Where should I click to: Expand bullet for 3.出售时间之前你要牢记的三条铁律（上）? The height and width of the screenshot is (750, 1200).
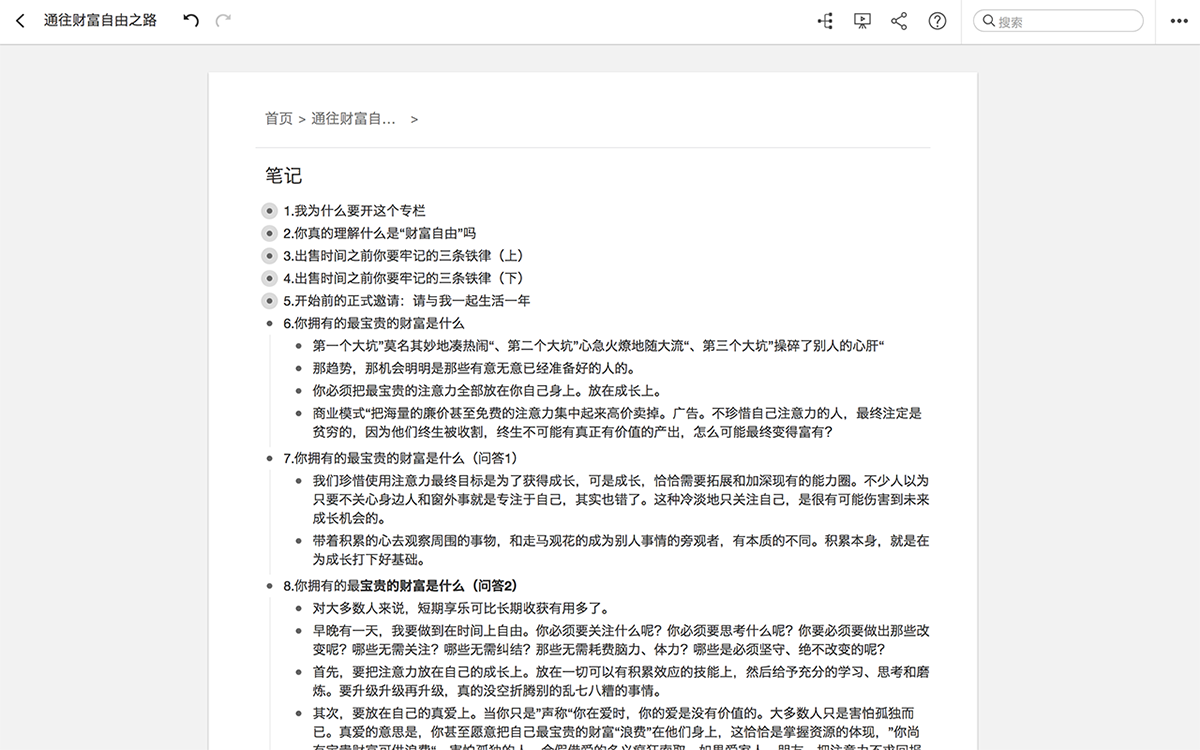(269, 256)
